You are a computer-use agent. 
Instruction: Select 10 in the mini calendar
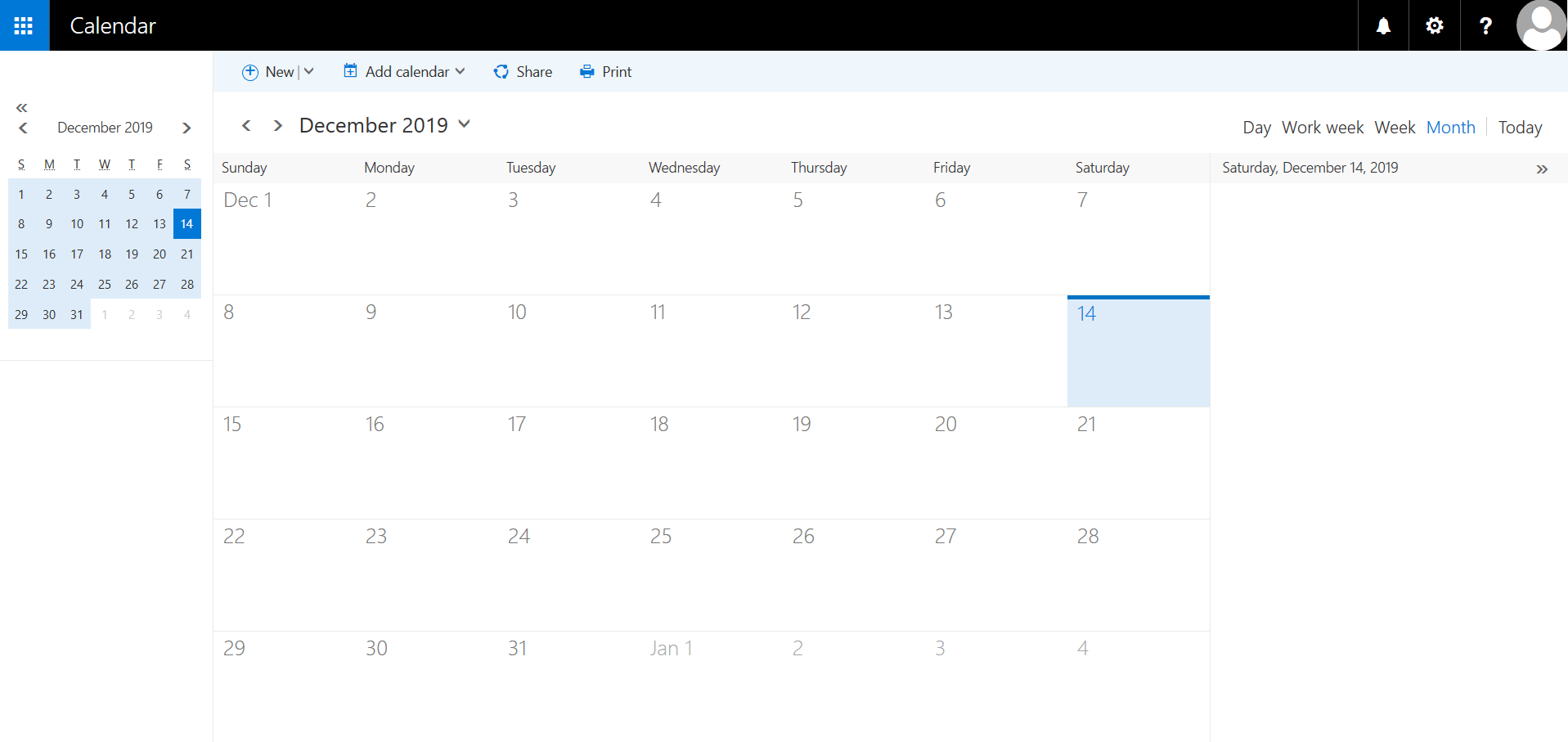click(x=77, y=224)
